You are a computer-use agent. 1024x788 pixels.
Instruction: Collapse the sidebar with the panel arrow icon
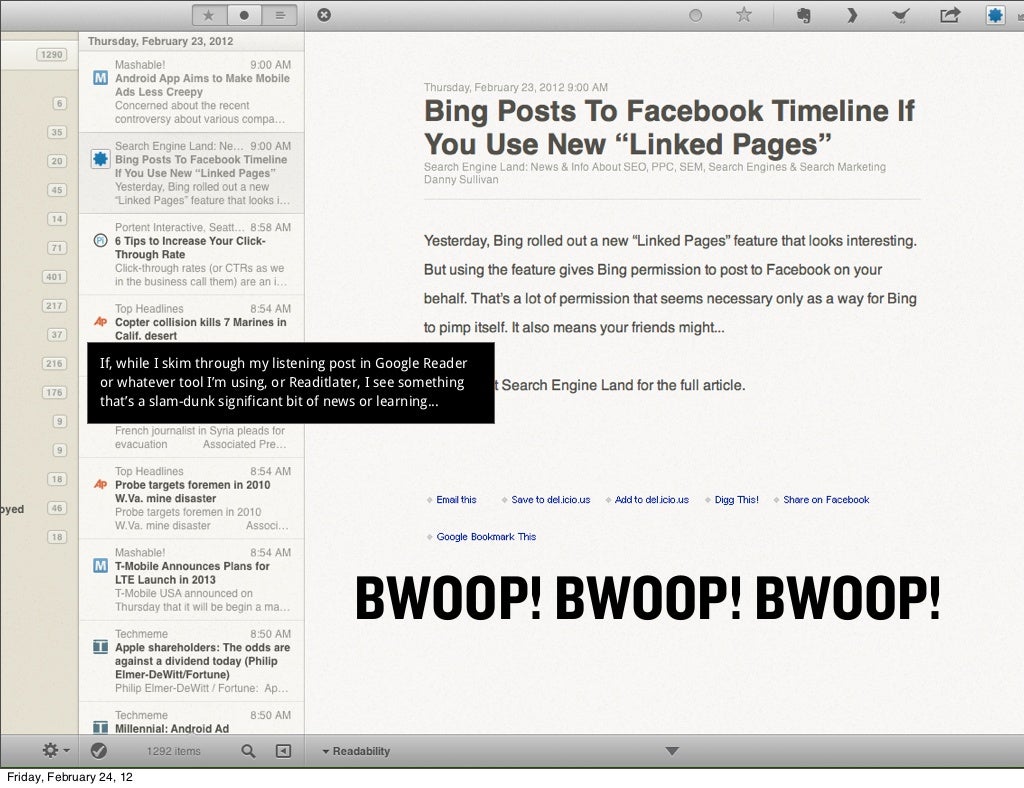(x=283, y=751)
